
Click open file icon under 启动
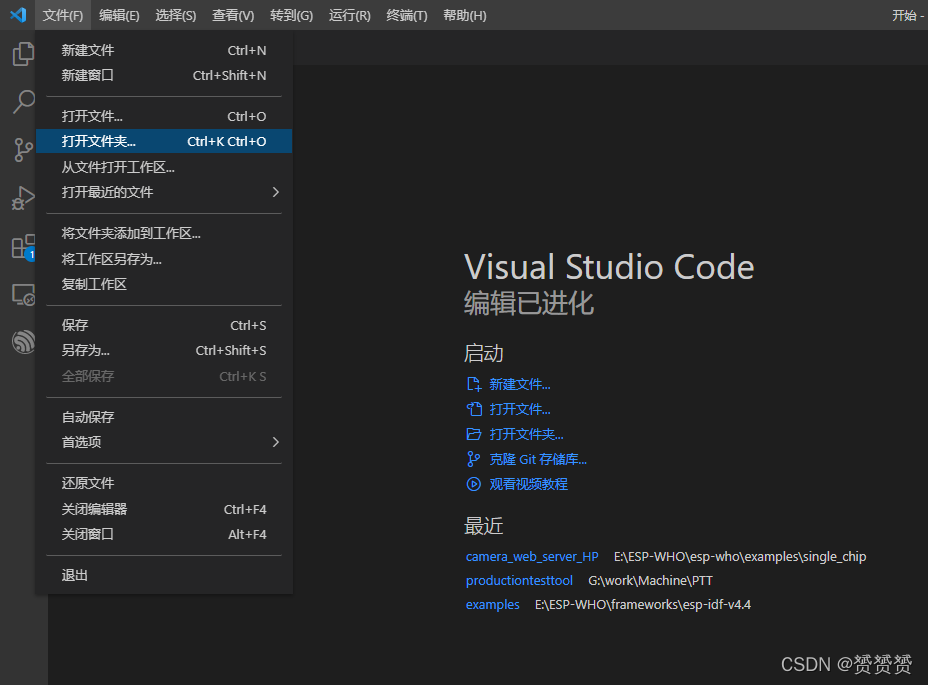pyautogui.click(x=474, y=409)
